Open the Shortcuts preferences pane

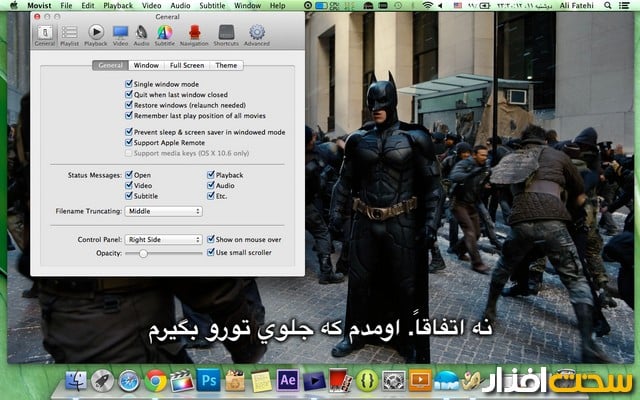pyautogui.click(x=226, y=36)
